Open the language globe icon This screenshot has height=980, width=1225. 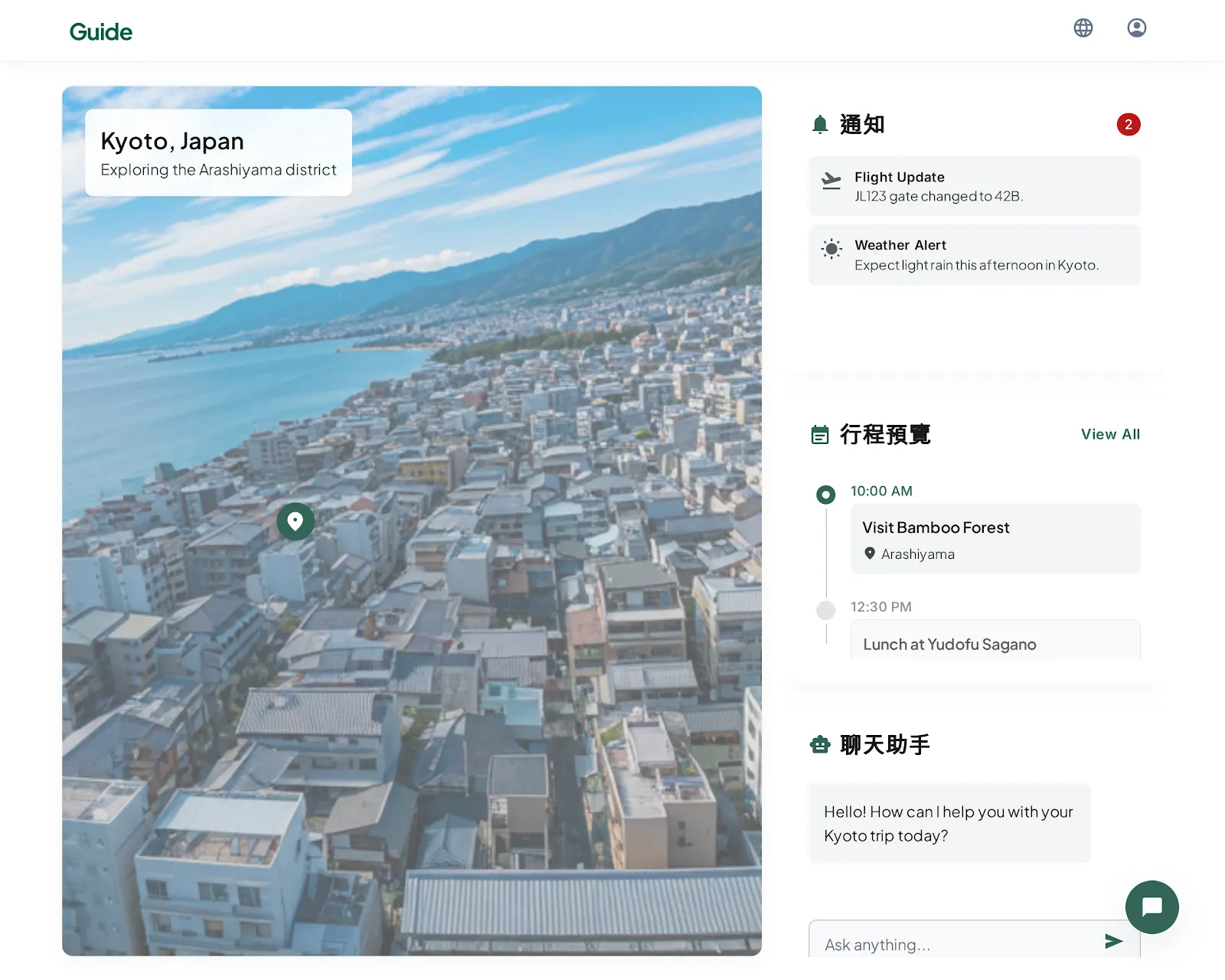1083,28
